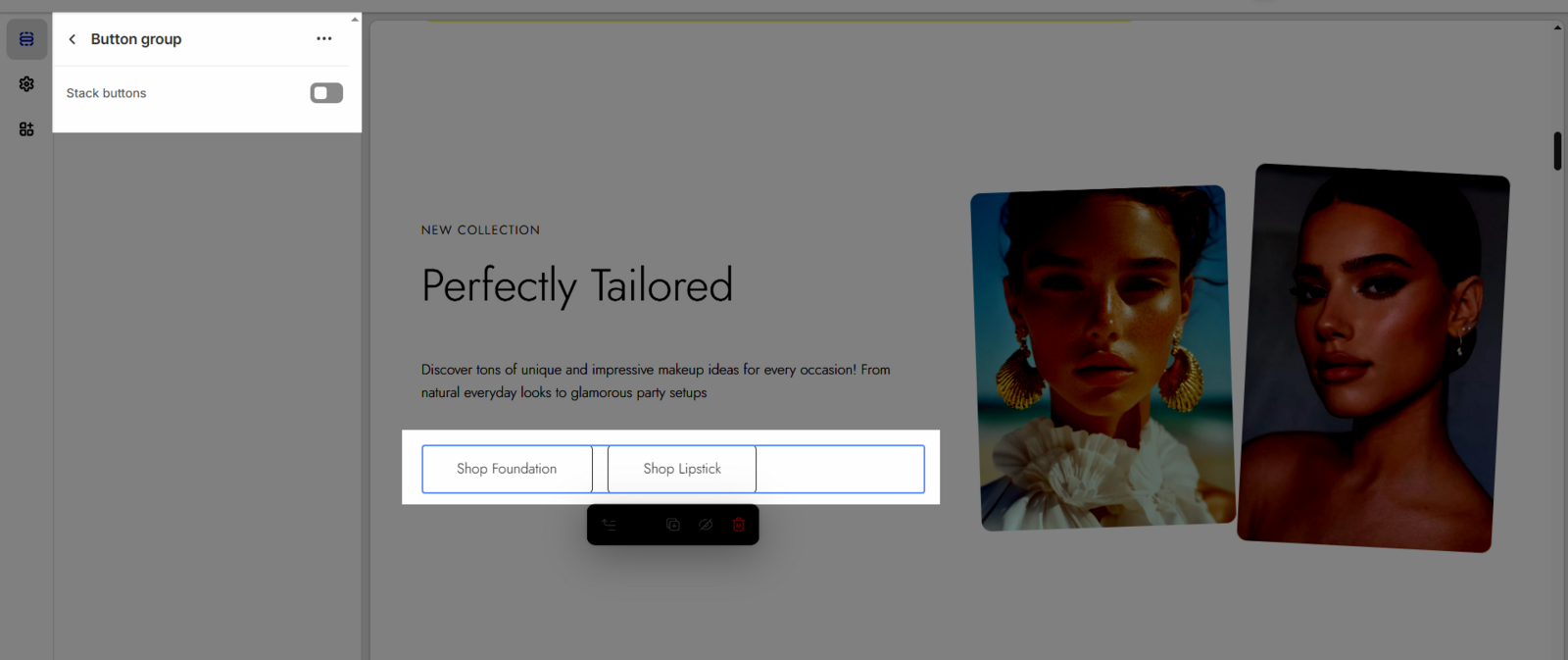Select the Discover tons of unique description paragraph

(x=655, y=381)
